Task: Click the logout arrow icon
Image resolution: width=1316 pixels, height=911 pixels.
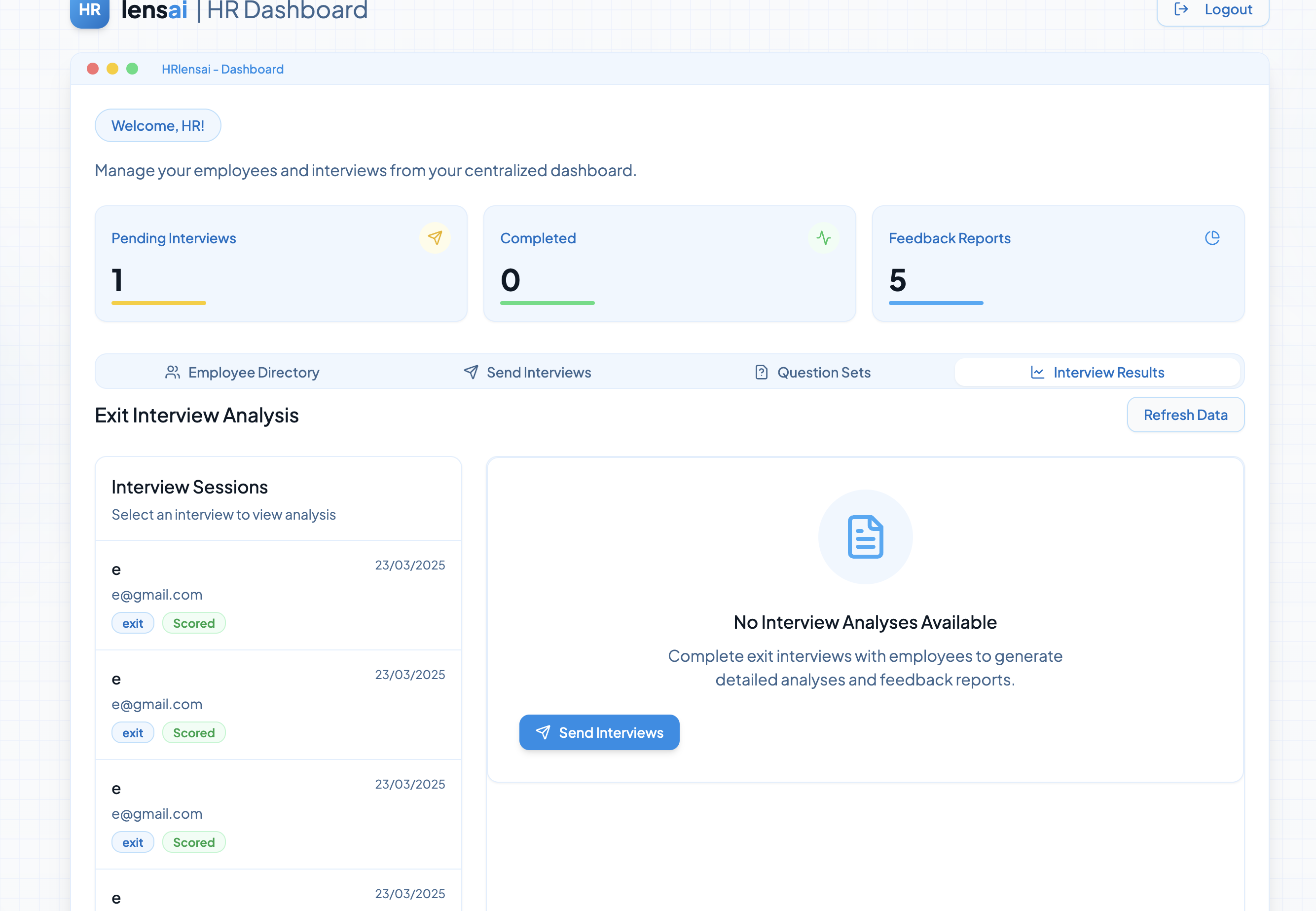Action: pyautogui.click(x=1181, y=9)
